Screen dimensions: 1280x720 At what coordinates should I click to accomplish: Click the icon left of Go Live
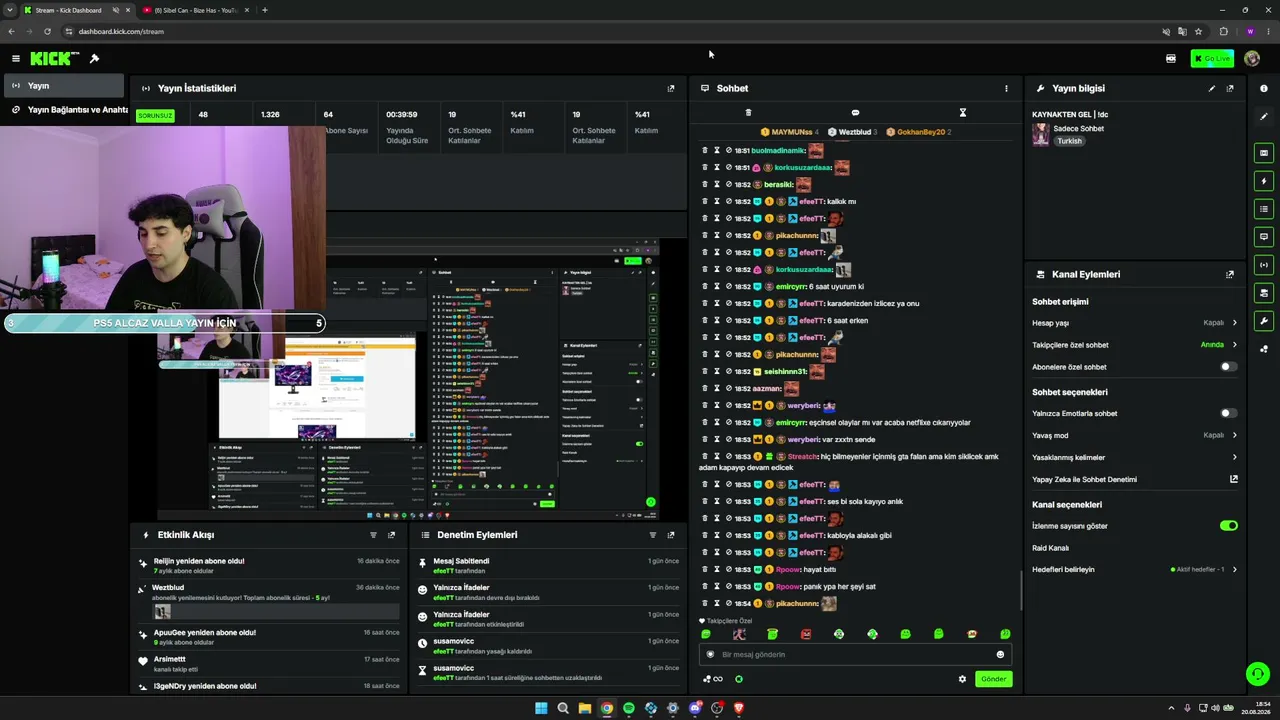tap(1171, 58)
